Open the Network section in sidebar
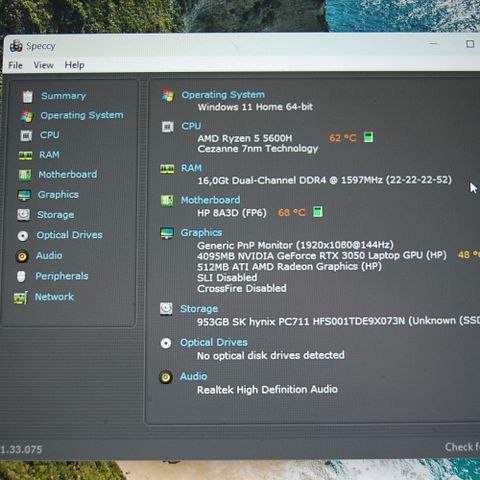The height and width of the screenshot is (480, 480). (54, 297)
